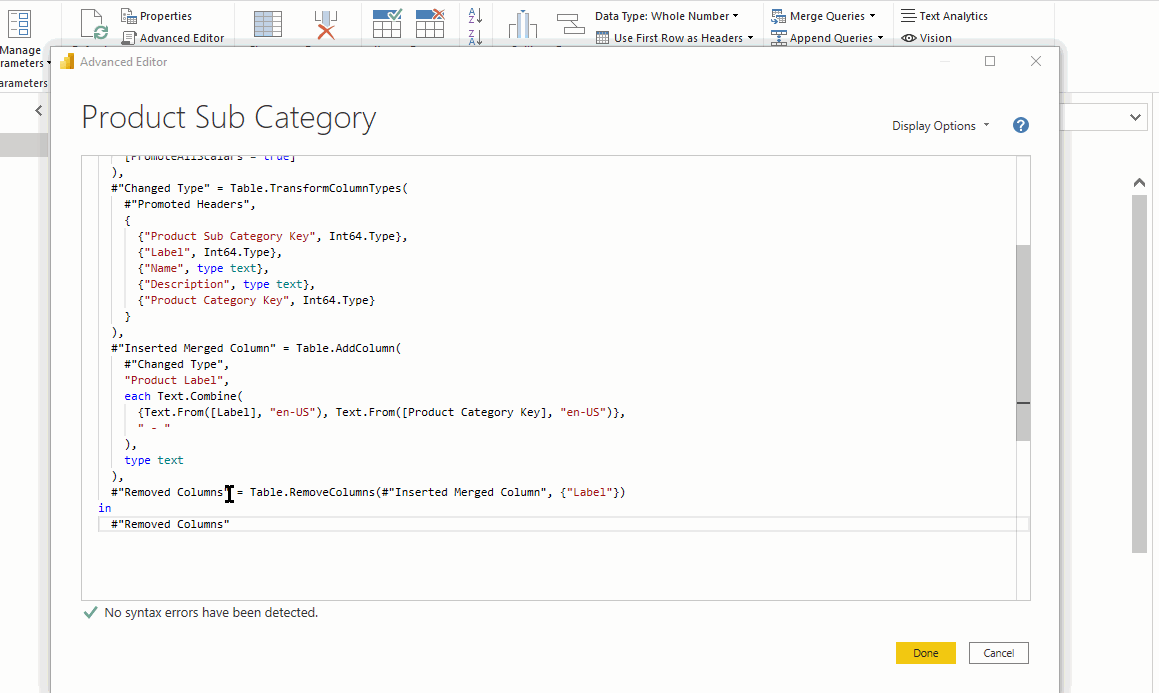Click the Use First Row as Headers icon

[602, 38]
